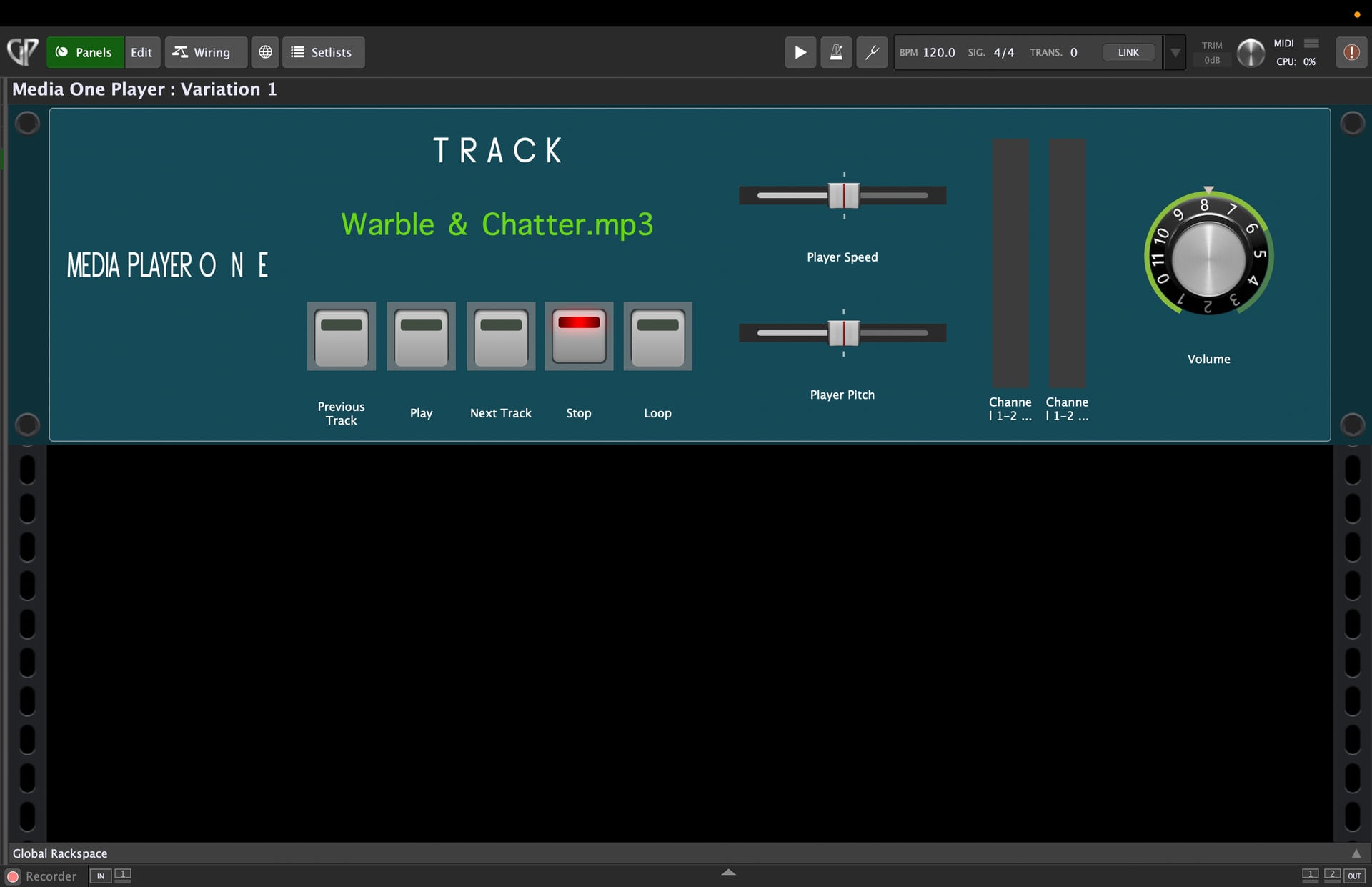The image size is (1372, 887).
Task: Click the Recorder red record icon
Action: point(13,876)
